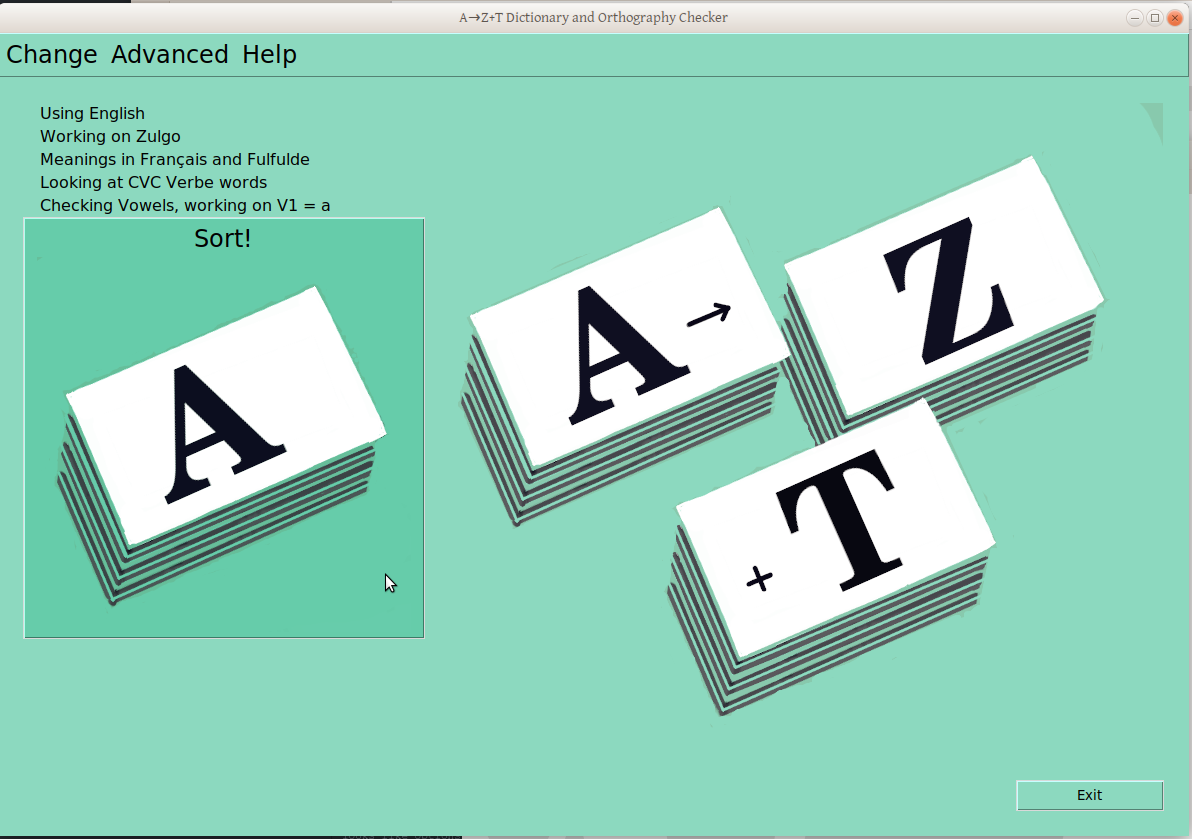Click 'Meanings in Français and Fulfulde' line
1192x839 pixels.
[x=175, y=160]
